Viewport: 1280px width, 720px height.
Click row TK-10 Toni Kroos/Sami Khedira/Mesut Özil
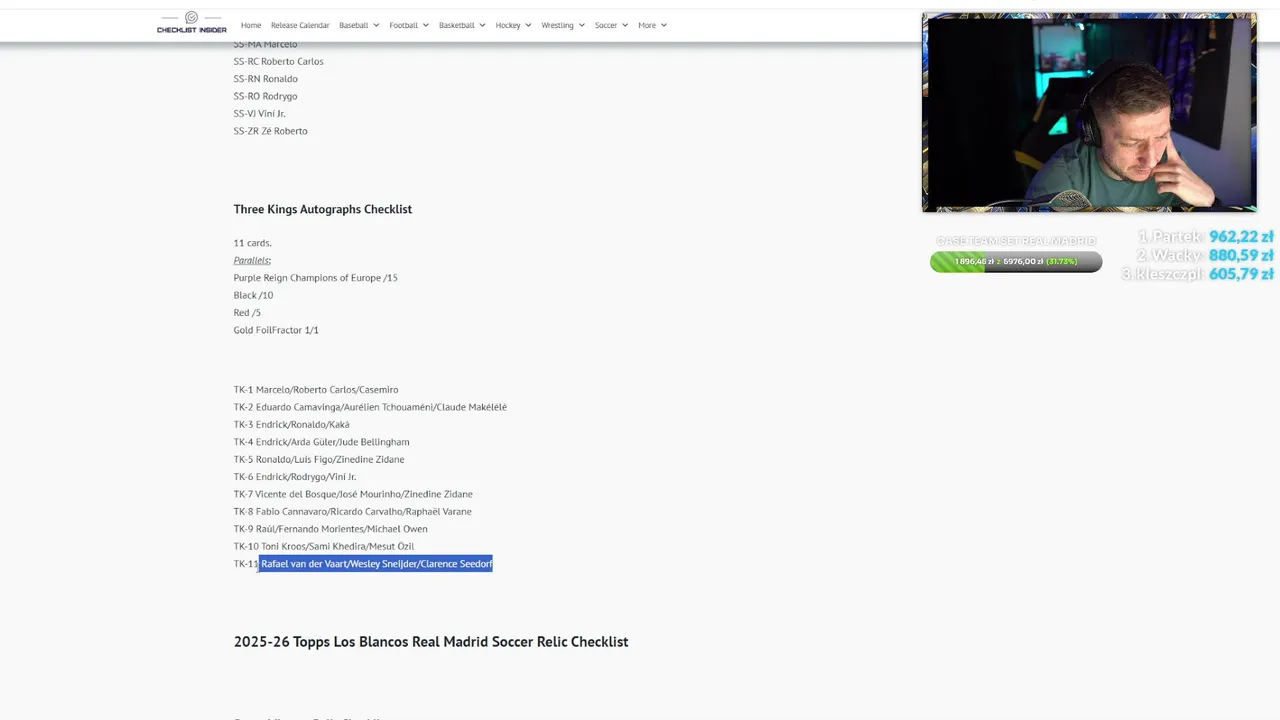tap(324, 547)
